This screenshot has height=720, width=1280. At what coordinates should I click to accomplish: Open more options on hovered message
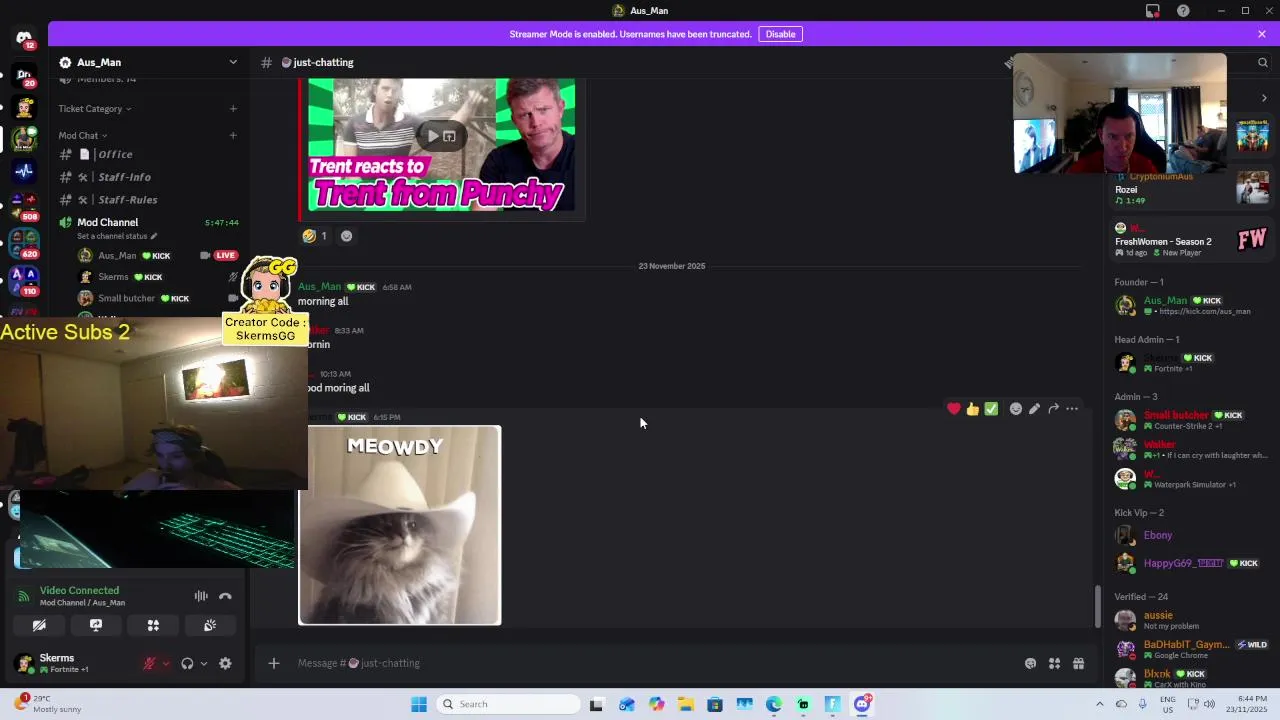[x=1072, y=409]
